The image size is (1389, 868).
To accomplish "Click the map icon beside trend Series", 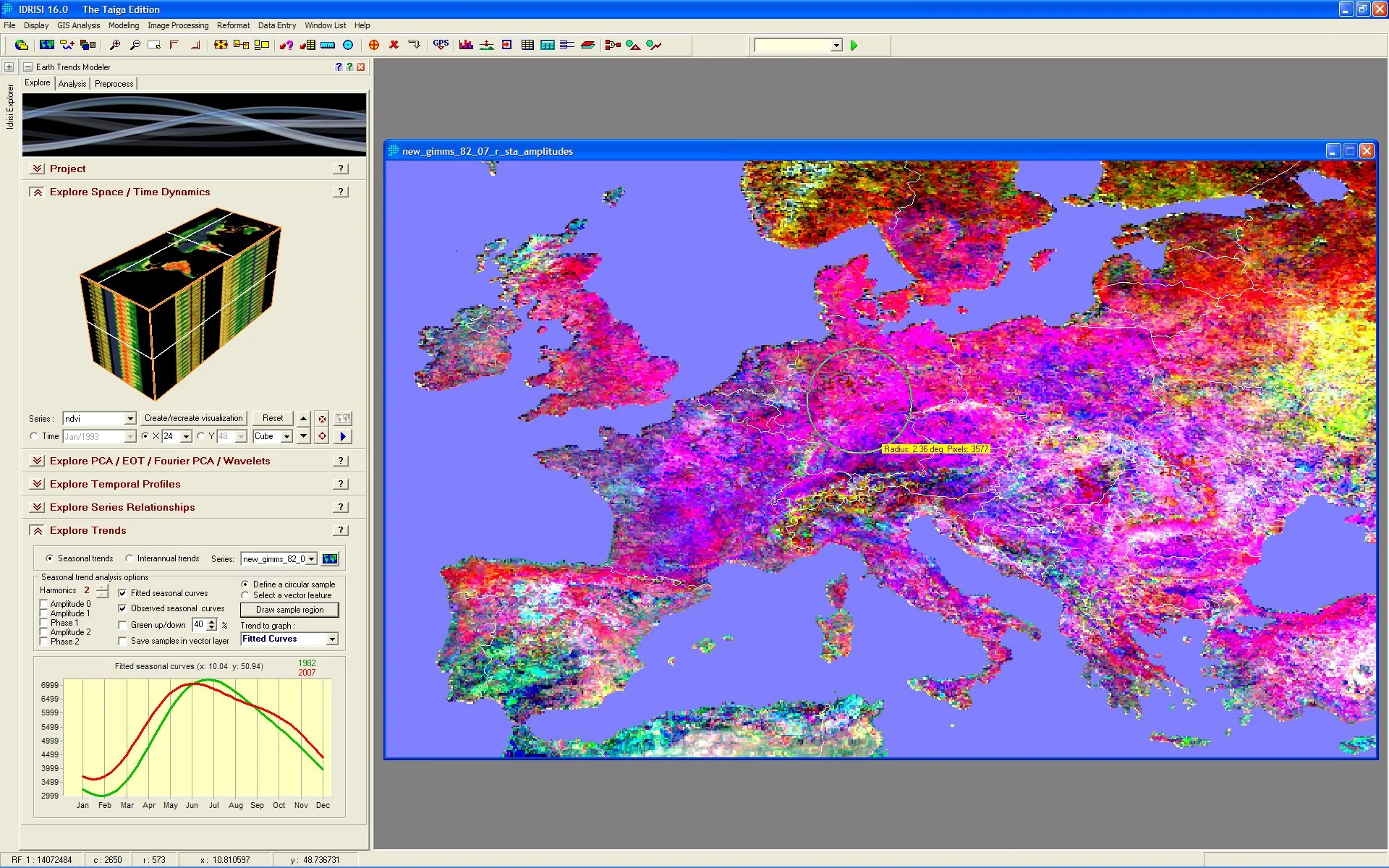I will pos(330,558).
